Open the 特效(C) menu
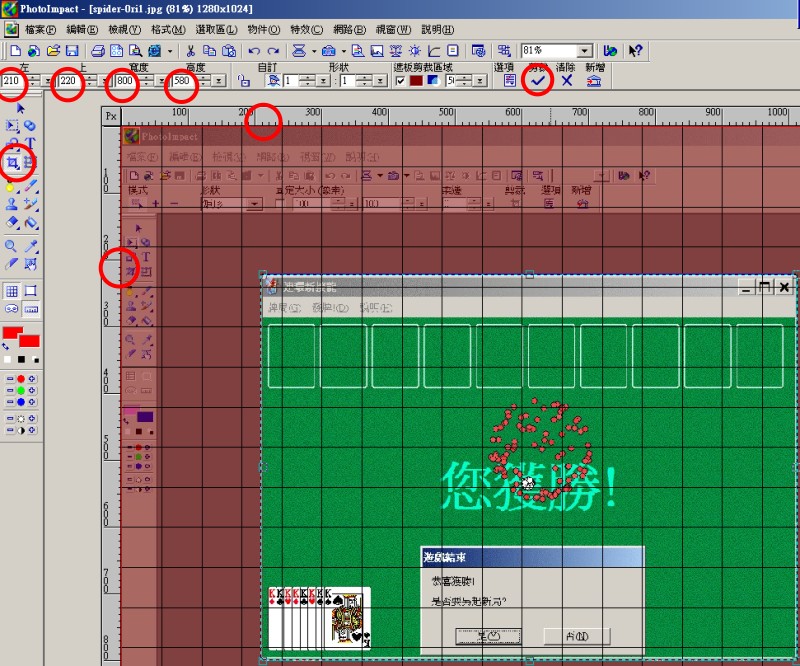Viewport: 800px width, 666px height. coord(307,30)
